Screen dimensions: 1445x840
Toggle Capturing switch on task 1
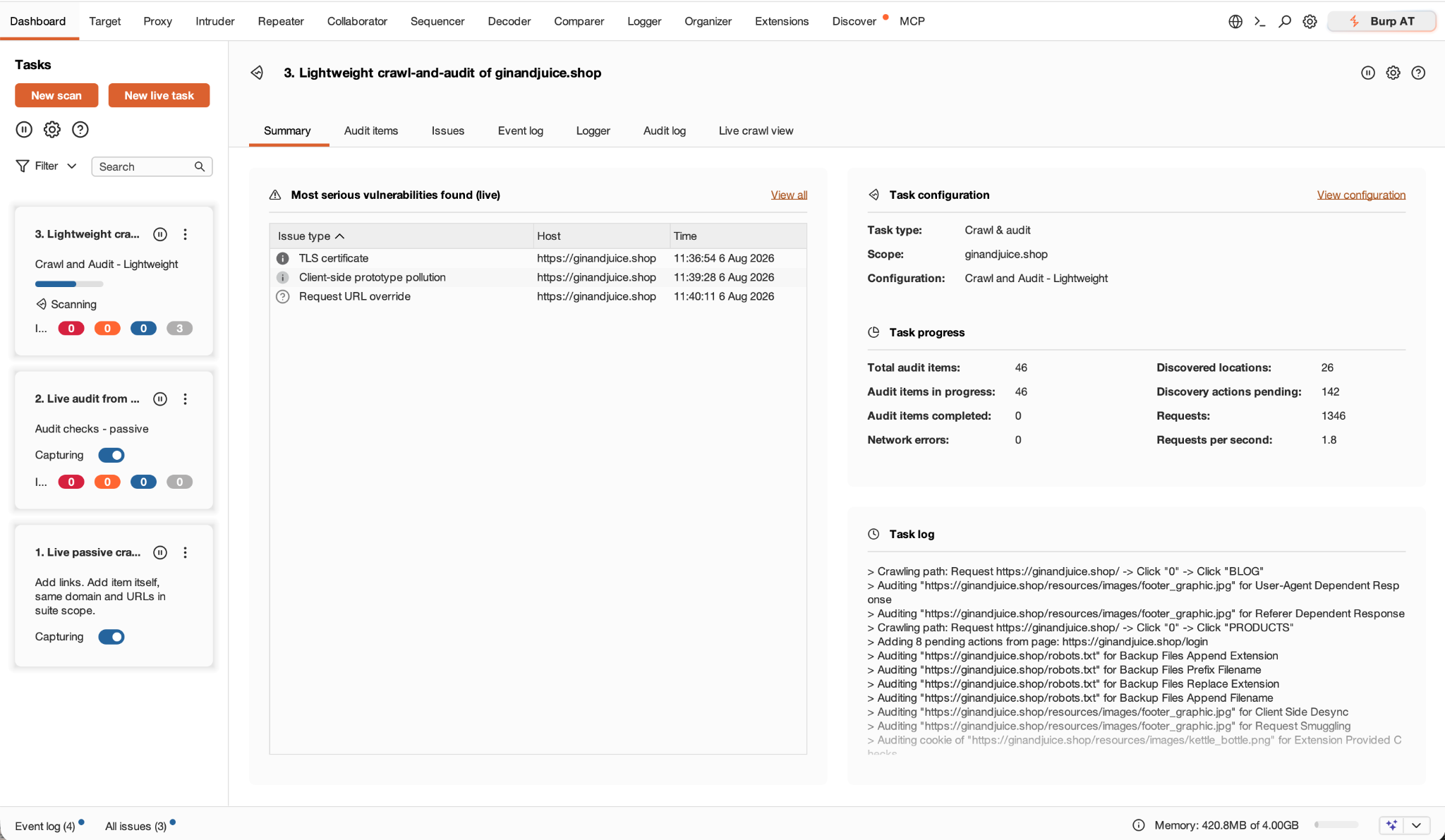[x=111, y=638]
